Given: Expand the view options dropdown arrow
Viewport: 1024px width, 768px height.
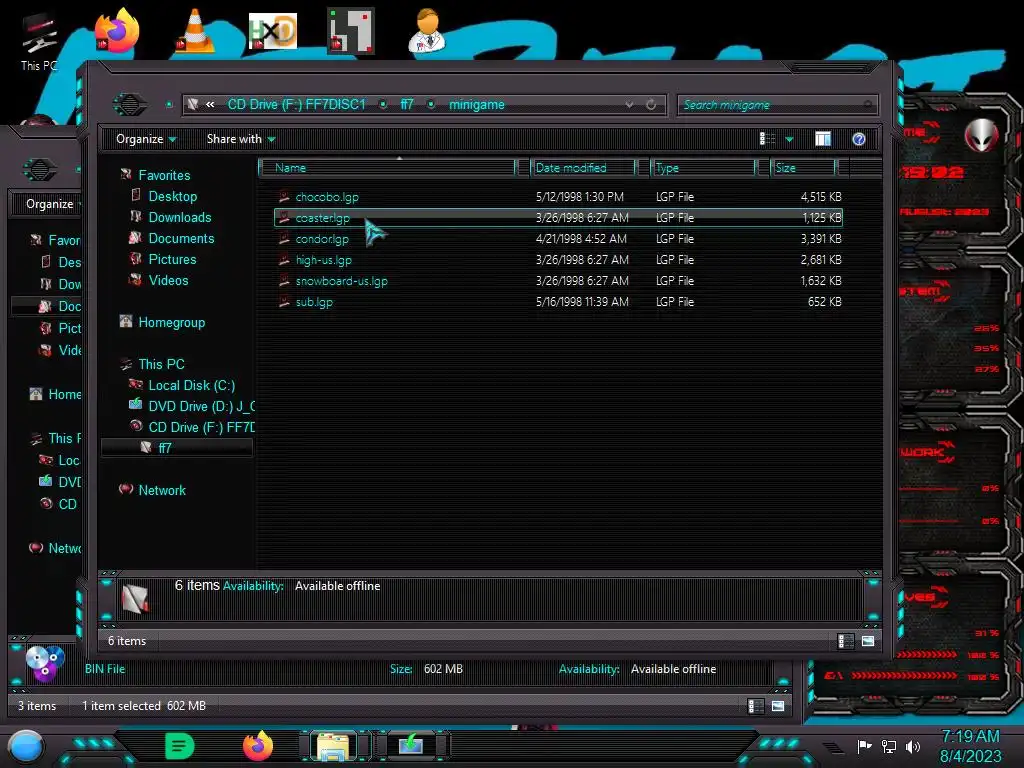Looking at the screenshot, I should click(789, 139).
